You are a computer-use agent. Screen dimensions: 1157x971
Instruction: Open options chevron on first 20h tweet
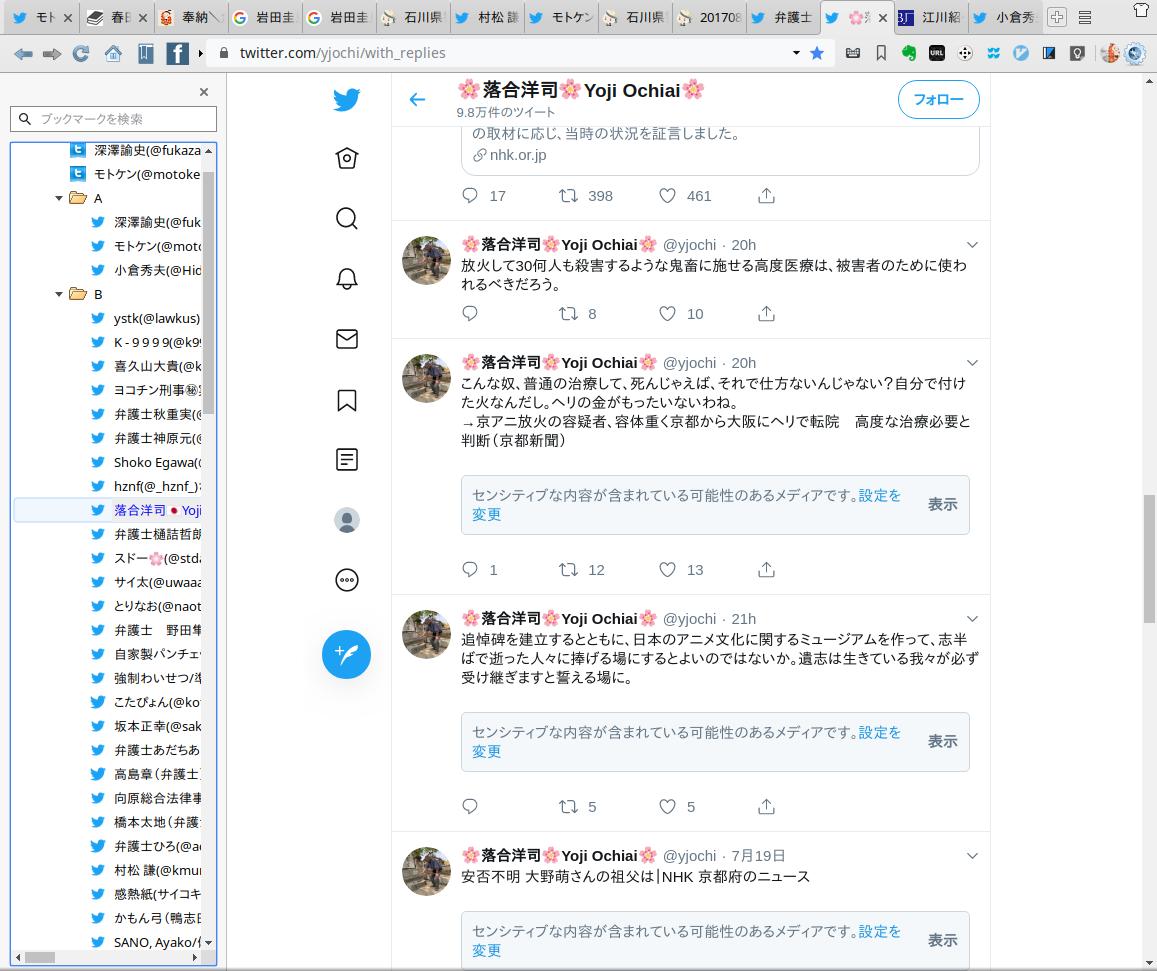(972, 245)
